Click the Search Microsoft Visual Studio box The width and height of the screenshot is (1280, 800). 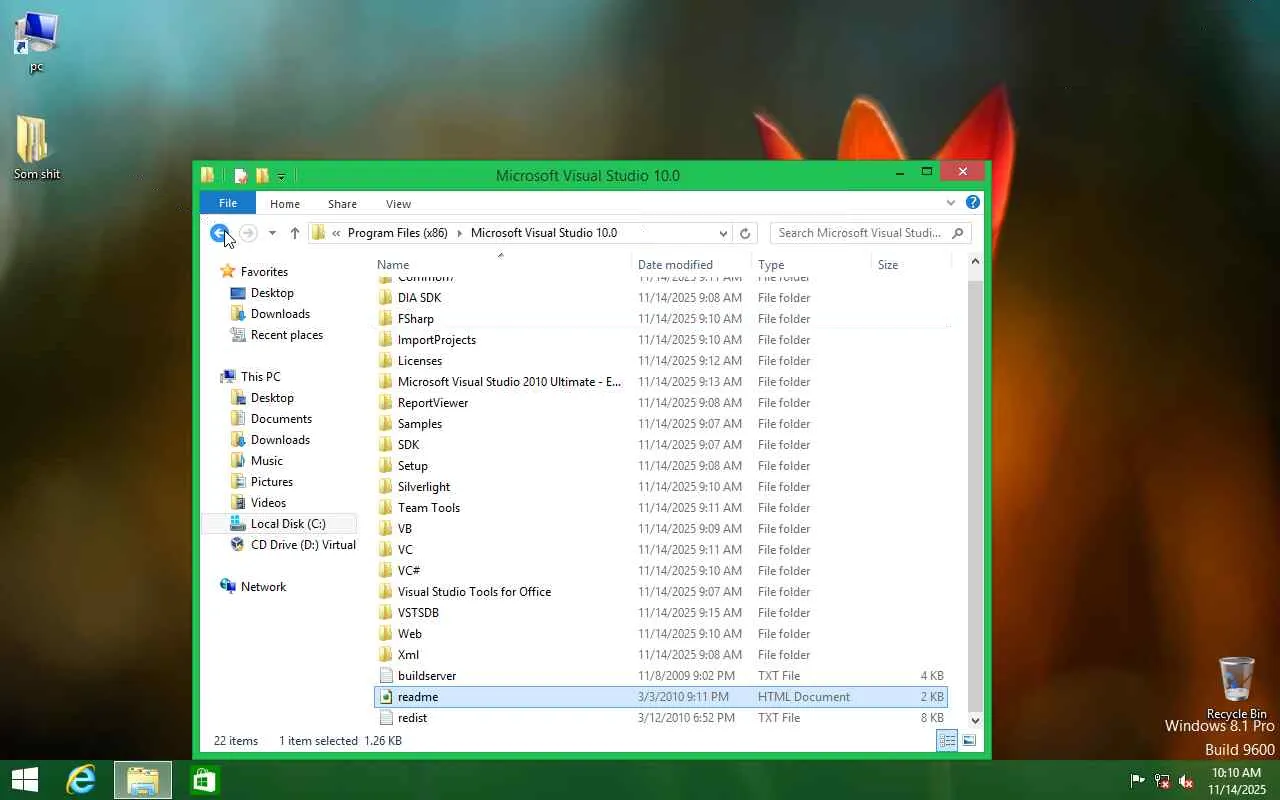click(x=870, y=233)
